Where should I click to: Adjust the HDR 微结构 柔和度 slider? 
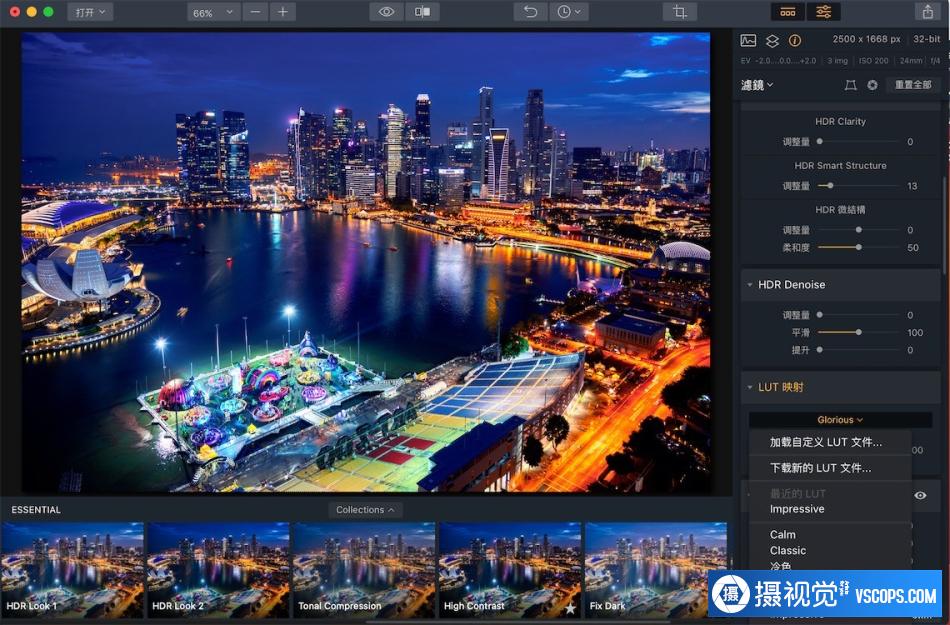(x=859, y=247)
